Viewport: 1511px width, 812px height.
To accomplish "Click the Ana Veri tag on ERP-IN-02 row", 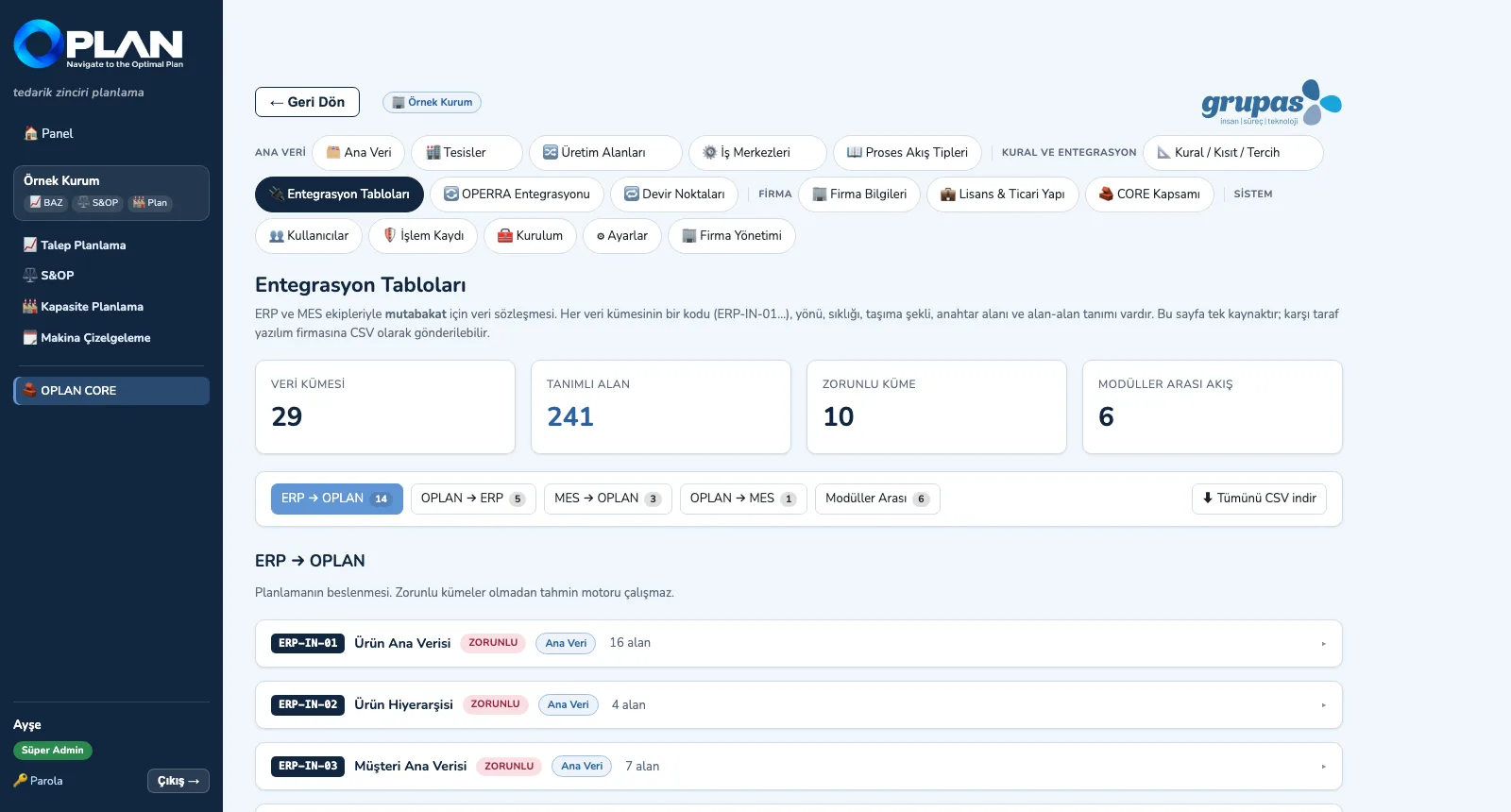I will (x=569, y=705).
